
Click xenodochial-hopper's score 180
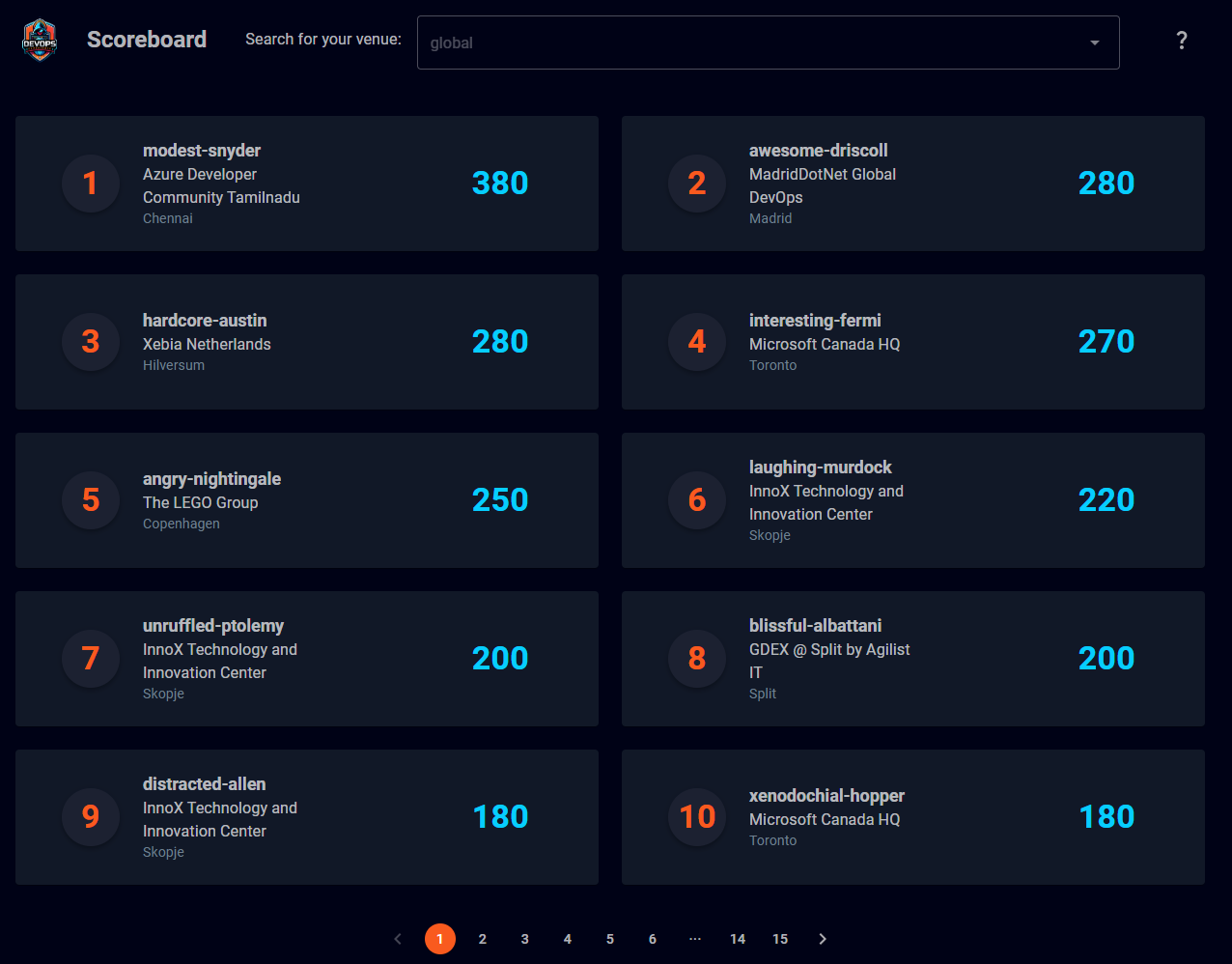click(x=1106, y=817)
